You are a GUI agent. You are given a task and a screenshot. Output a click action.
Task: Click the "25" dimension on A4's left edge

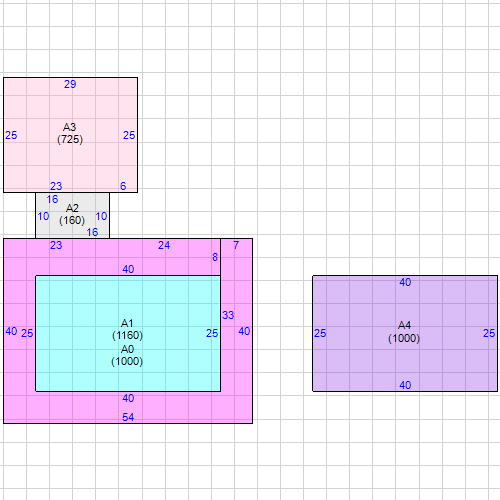coord(320,333)
